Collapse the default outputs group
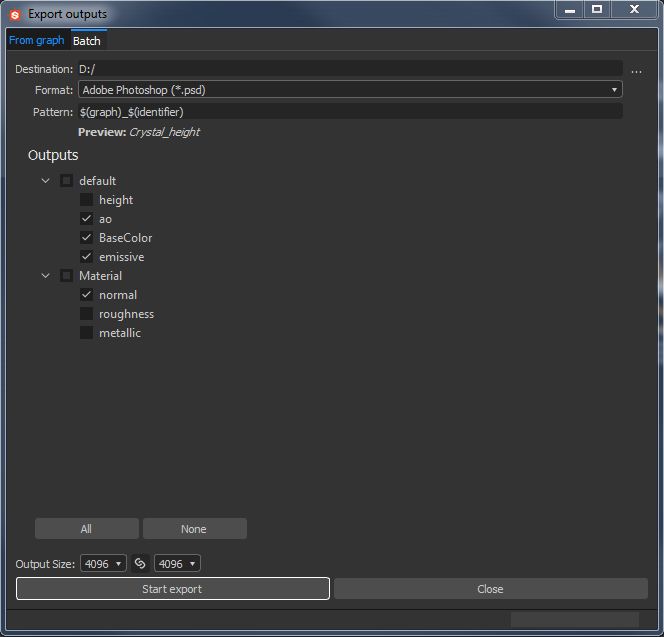Viewport: 664px width, 637px height. coord(45,181)
